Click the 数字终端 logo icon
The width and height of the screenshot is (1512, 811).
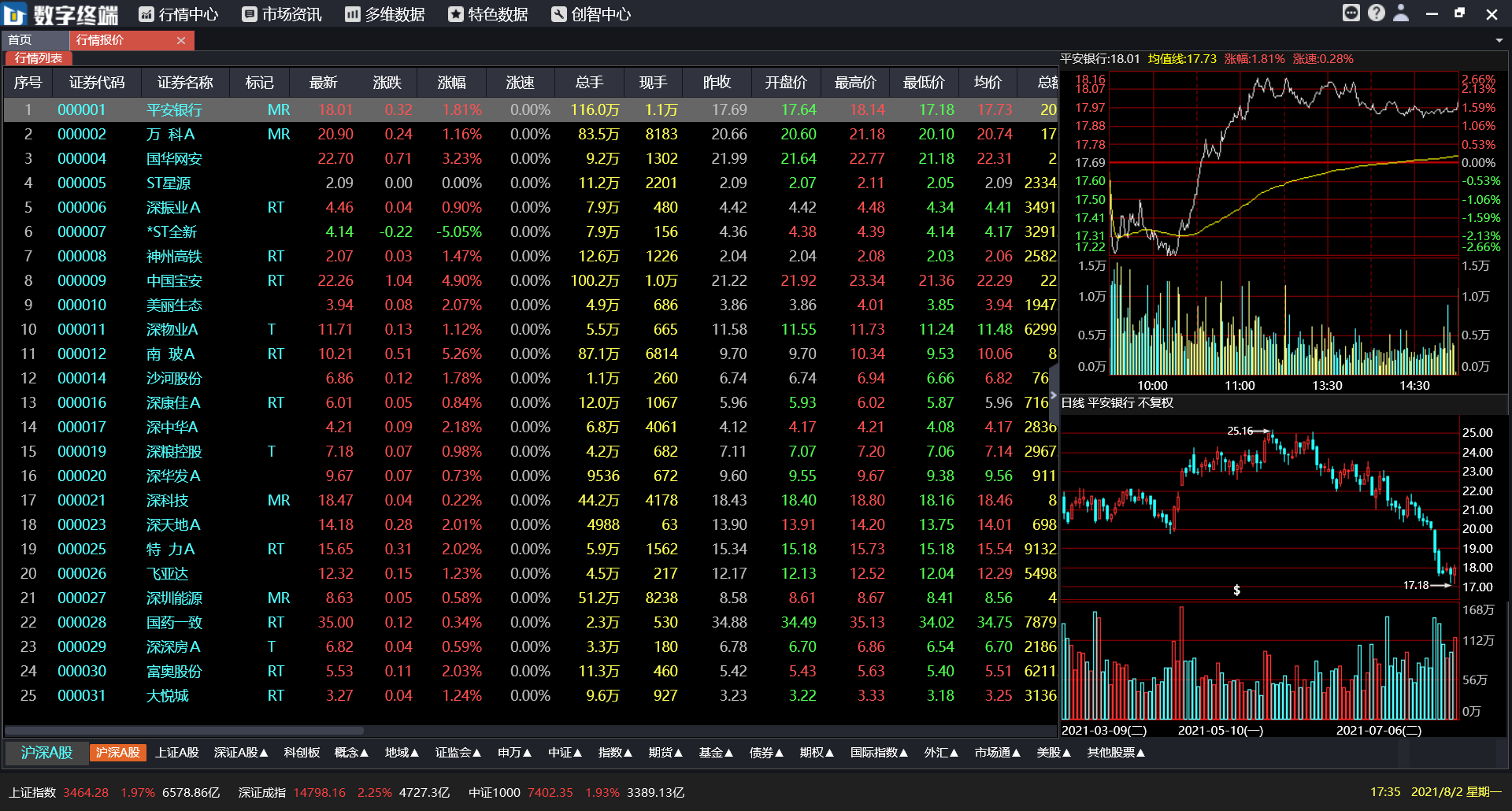[x=13, y=13]
